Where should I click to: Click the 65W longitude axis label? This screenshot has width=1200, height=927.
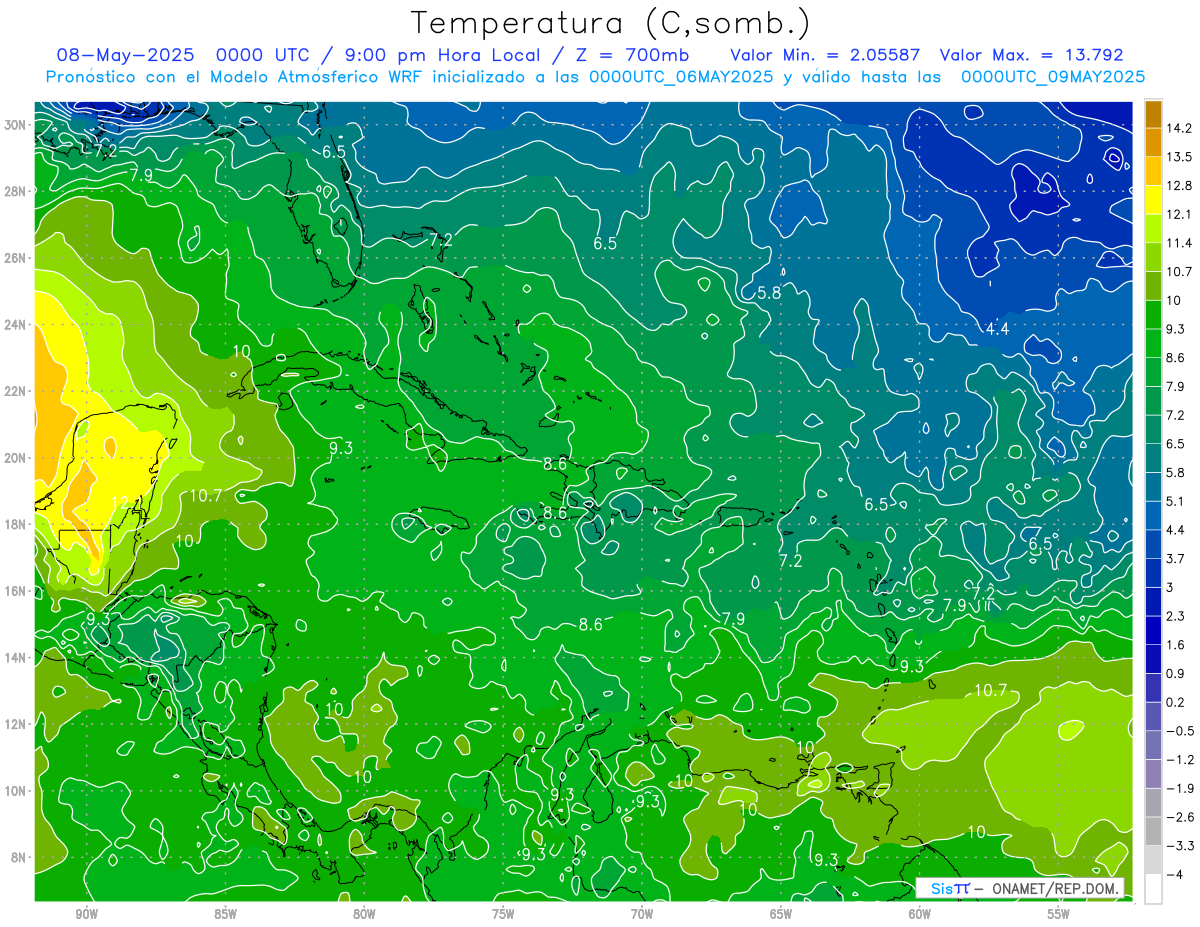click(781, 915)
